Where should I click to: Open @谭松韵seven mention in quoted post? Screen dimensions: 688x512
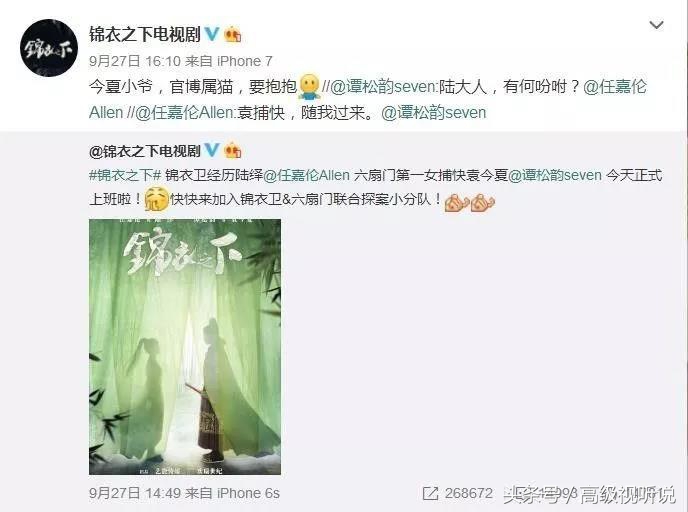(555, 175)
